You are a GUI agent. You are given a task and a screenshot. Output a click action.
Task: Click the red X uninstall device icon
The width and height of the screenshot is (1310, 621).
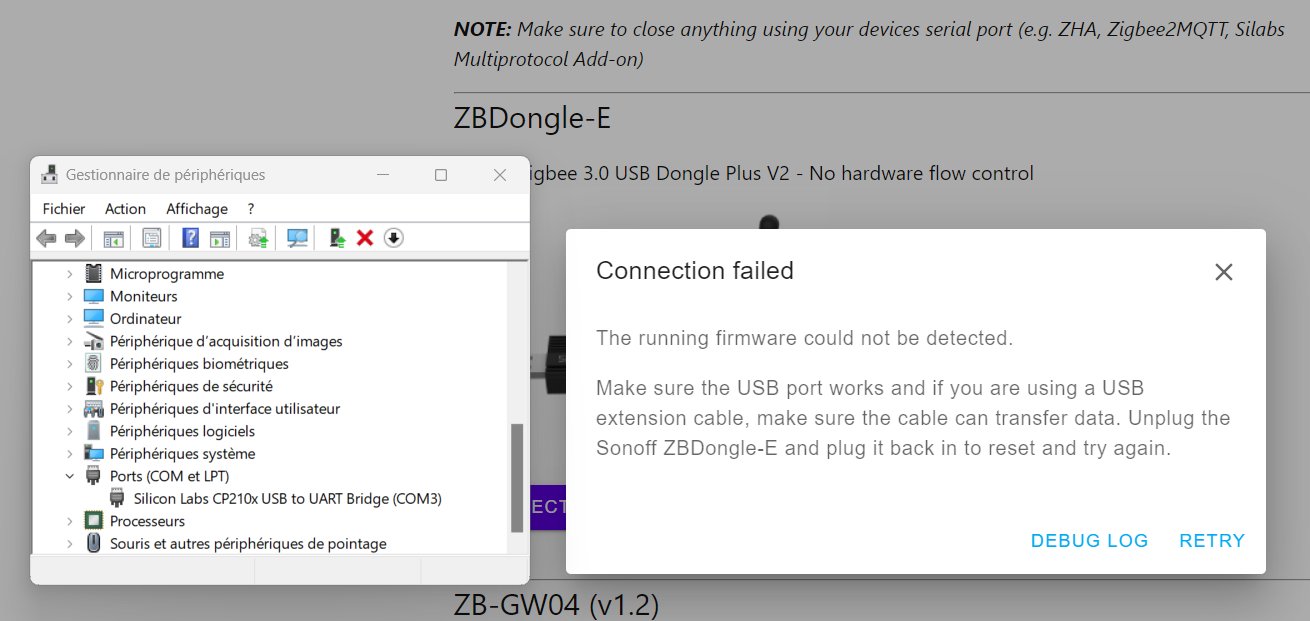(365, 238)
